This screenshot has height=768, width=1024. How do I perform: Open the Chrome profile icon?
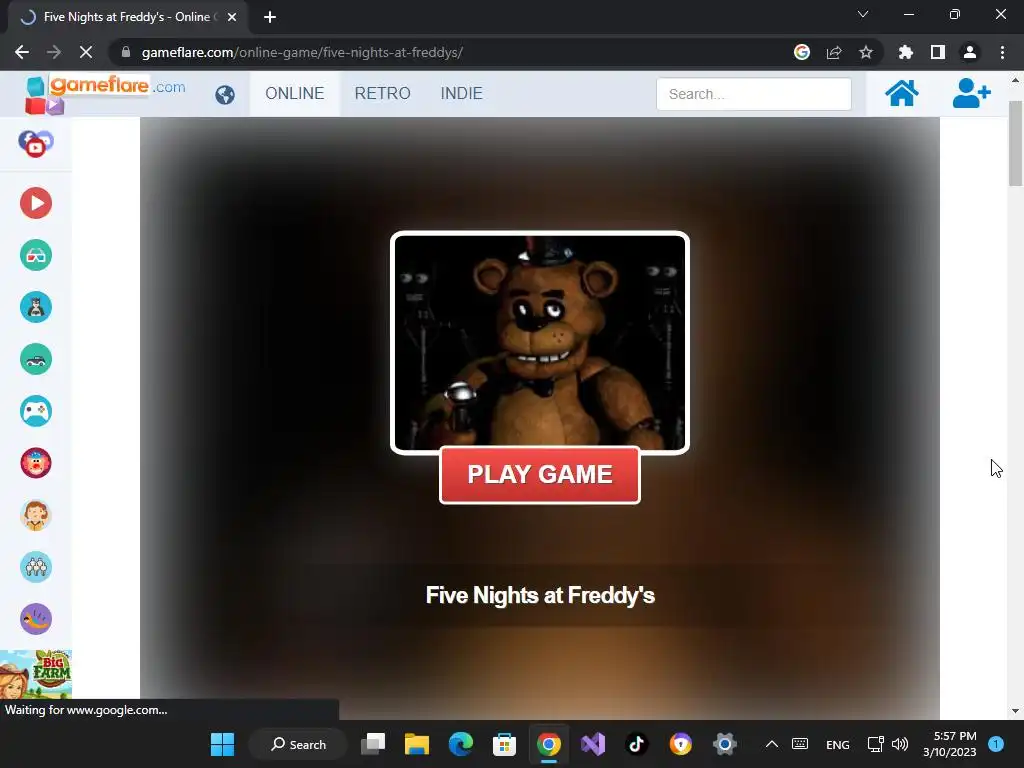pos(970,52)
